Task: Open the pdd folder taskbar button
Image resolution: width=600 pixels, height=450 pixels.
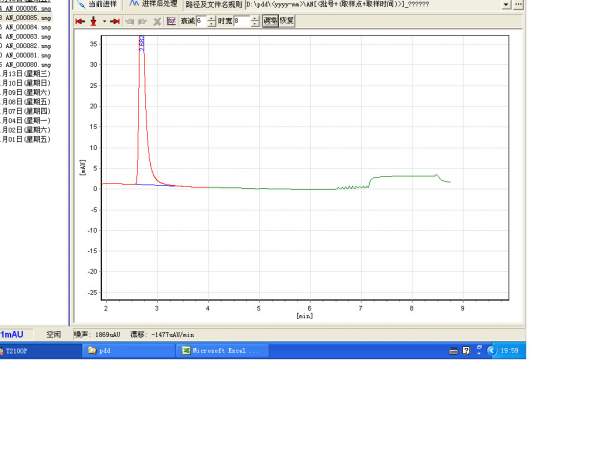Action: tap(129, 351)
